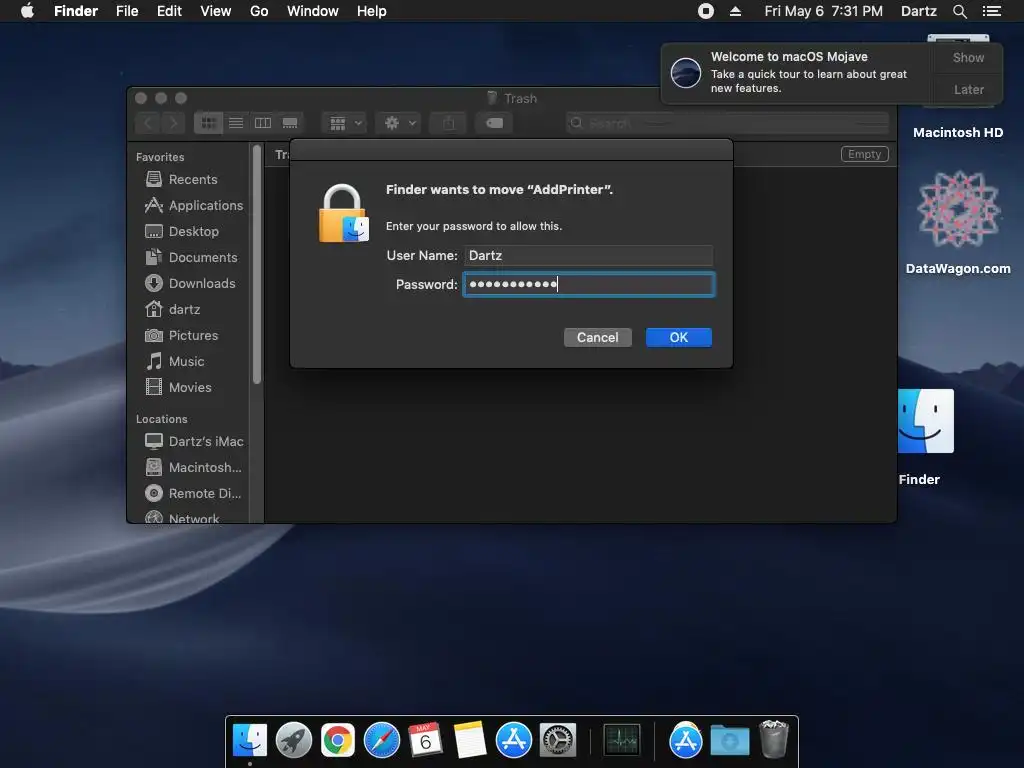Image resolution: width=1024 pixels, height=768 pixels.
Task: Open the group-by arrangement dropdown
Action: tap(345, 123)
